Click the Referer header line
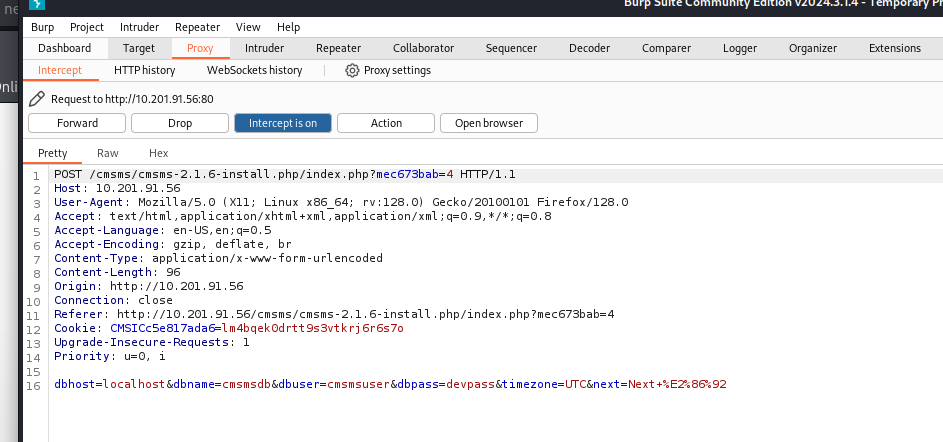This screenshot has width=943, height=442. coord(334,314)
